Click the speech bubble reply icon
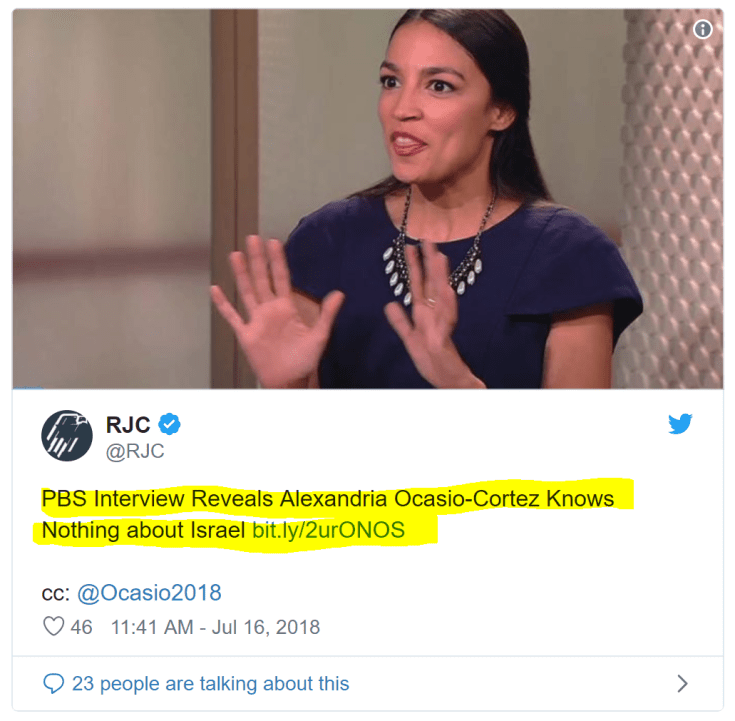Screen dimensions: 735x721 pyautogui.click(x=53, y=683)
